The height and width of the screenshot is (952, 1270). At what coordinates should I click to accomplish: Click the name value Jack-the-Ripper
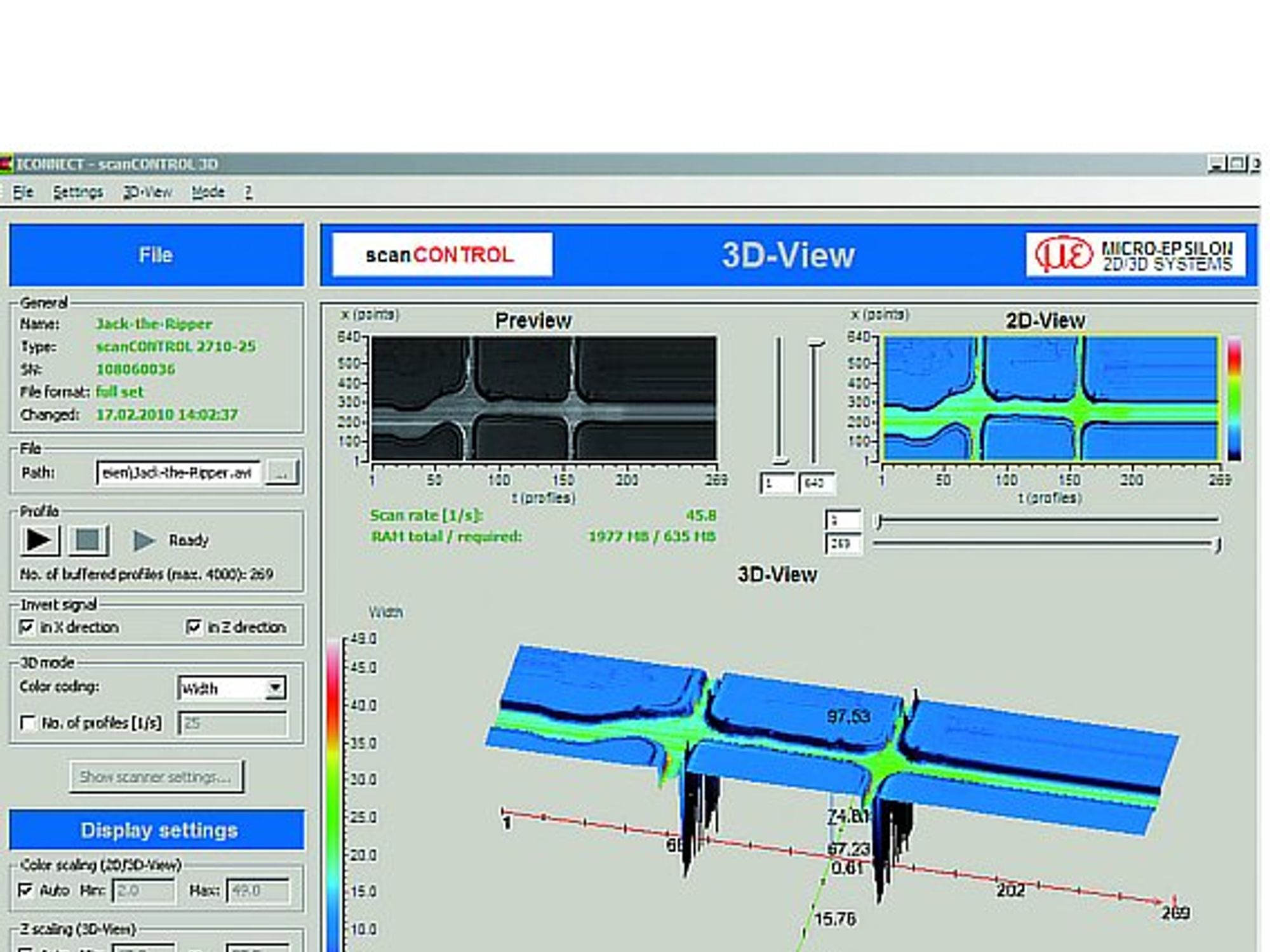(x=154, y=324)
